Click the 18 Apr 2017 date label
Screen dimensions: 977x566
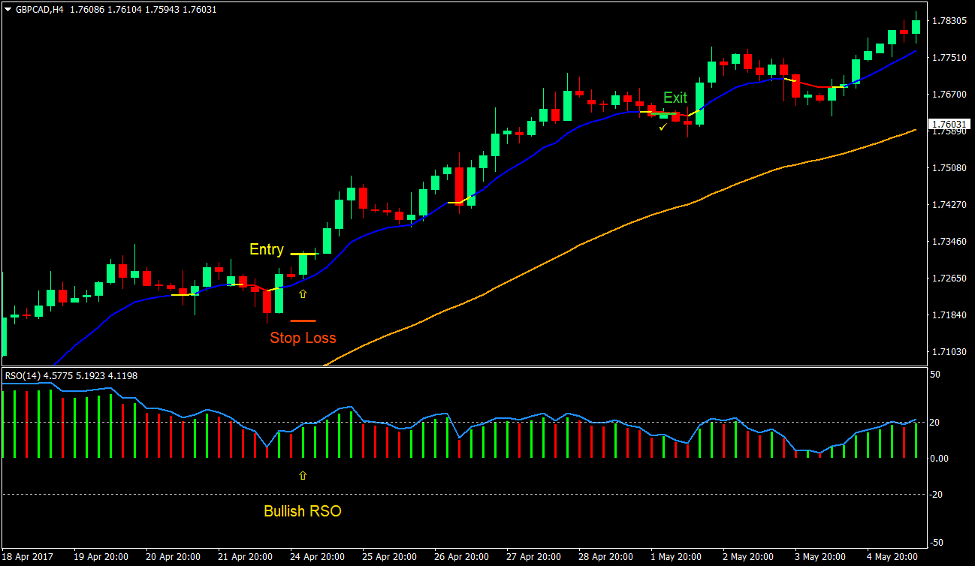click(28, 556)
